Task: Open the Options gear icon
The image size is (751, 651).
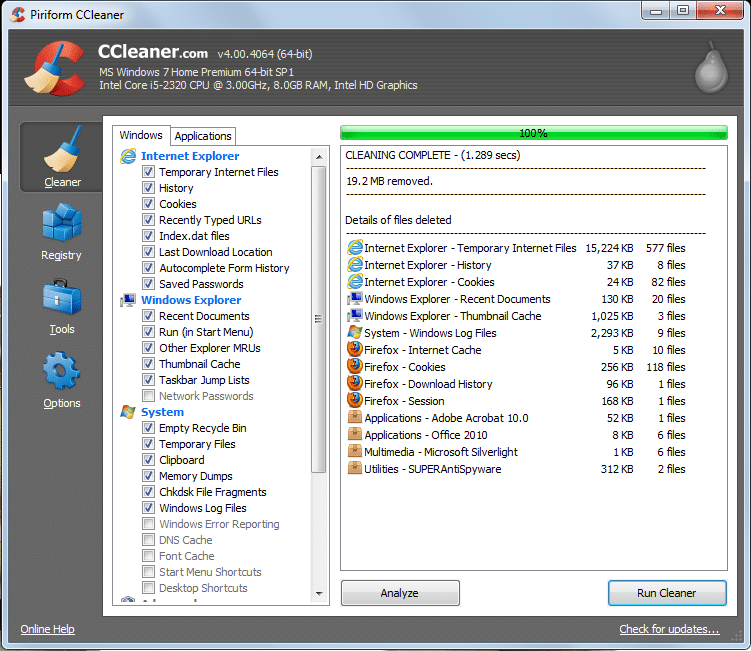Action: click(x=61, y=370)
